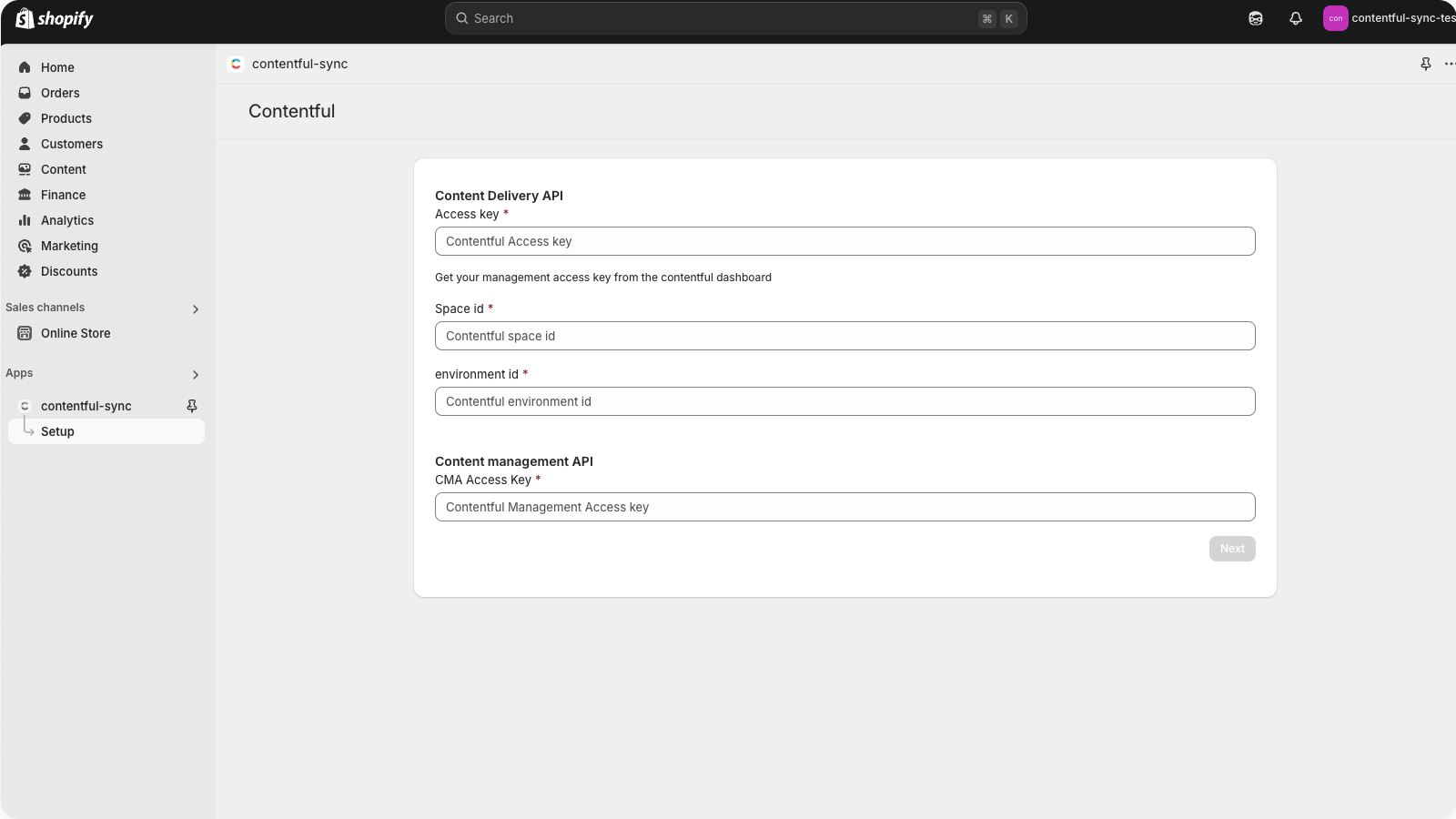Open Analytics via its bar-chart icon
Image resolution: width=1456 pixels, height=819 pixels.
point(25,220)
